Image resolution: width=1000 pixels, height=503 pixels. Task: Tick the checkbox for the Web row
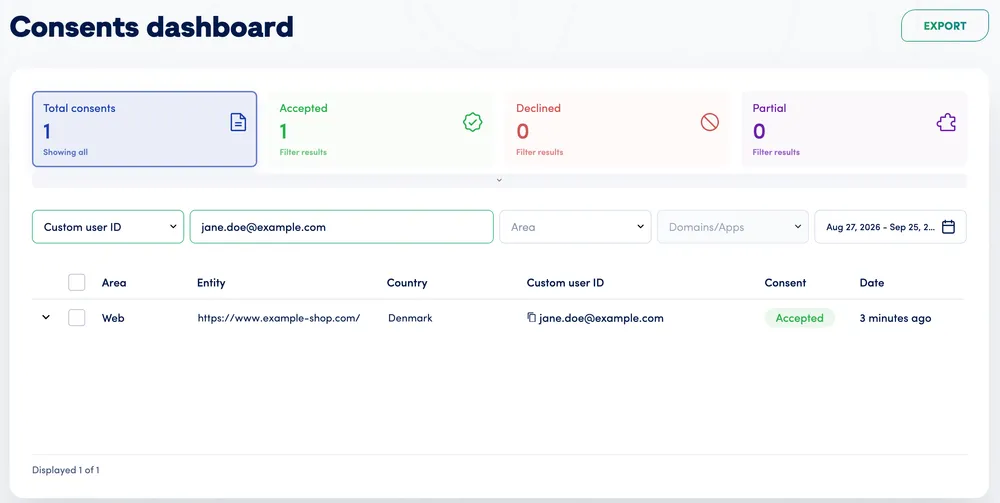77,317
